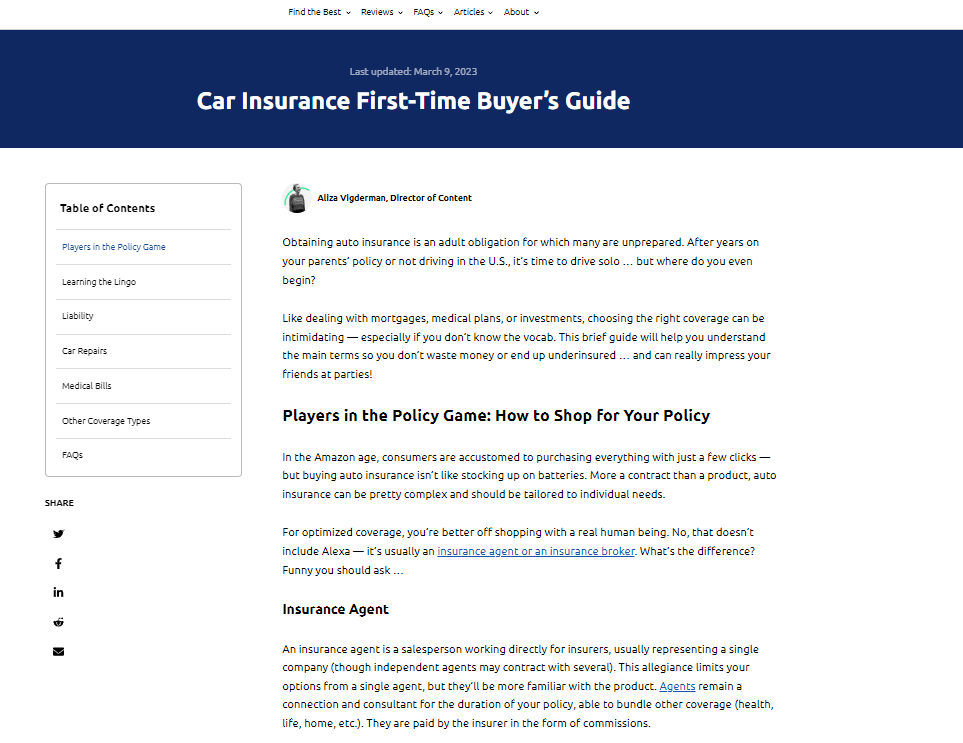Share the article on LinkedIn
The image size is (963, 743).
pos(58,593)
